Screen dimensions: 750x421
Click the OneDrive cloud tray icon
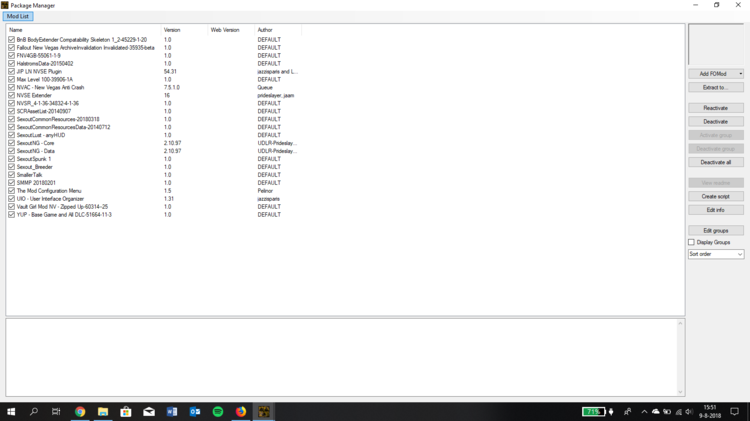click(656, 411)
